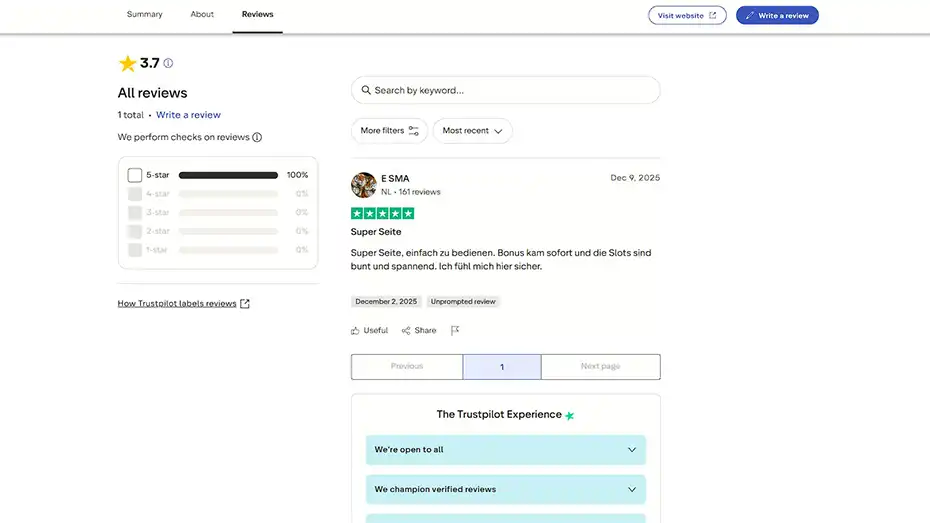Click the Visit website button
The width and height of the screenshot is (930, 523).
[687, 15]
